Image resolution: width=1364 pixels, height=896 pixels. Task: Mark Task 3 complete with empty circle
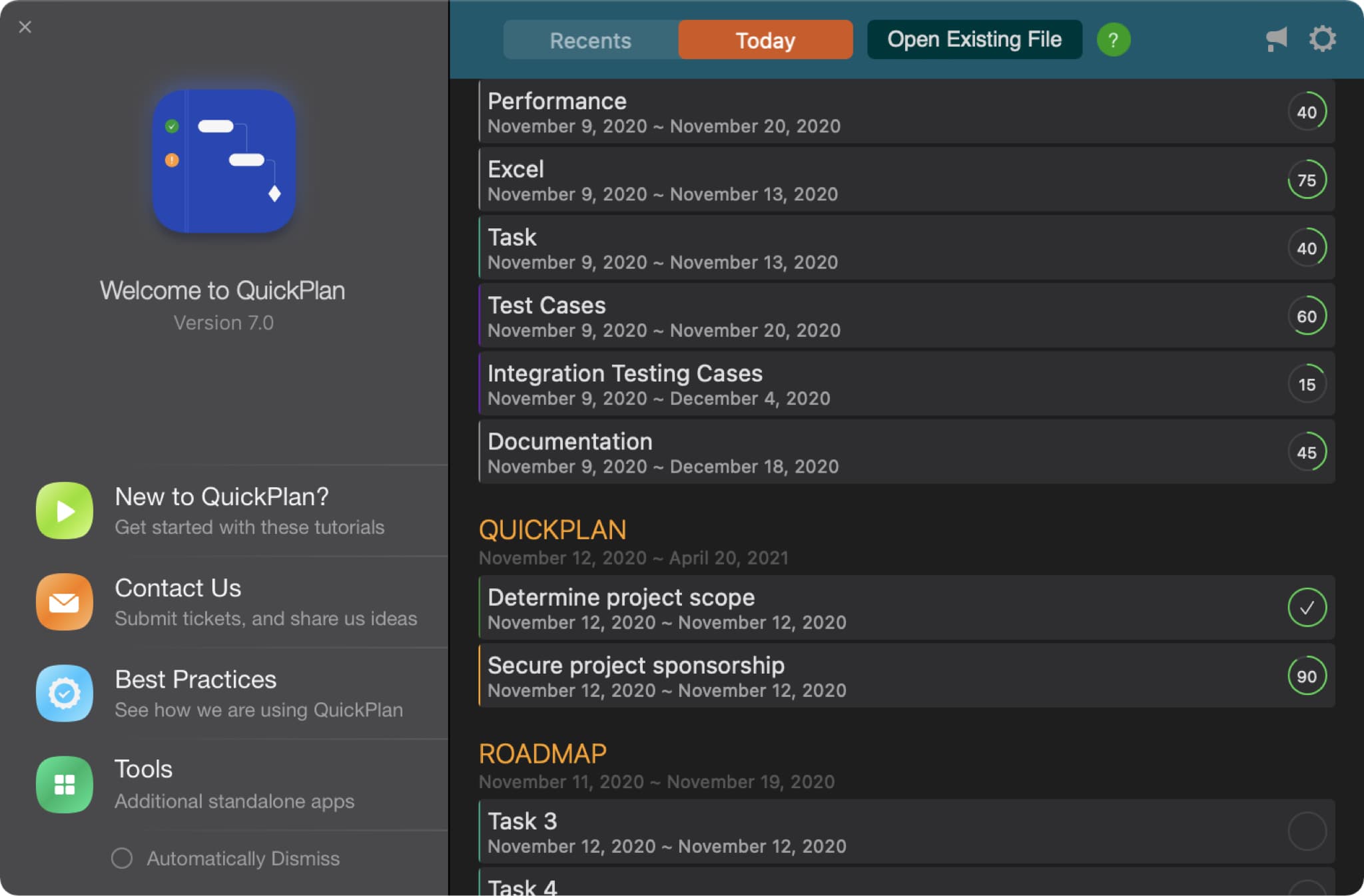pyautogui.click(x=1306, y=831)
